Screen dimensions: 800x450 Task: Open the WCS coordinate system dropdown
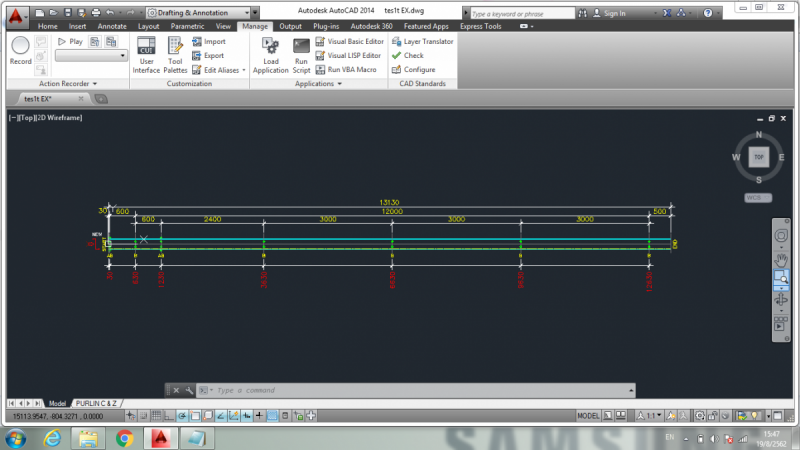[x=758, y=197]
